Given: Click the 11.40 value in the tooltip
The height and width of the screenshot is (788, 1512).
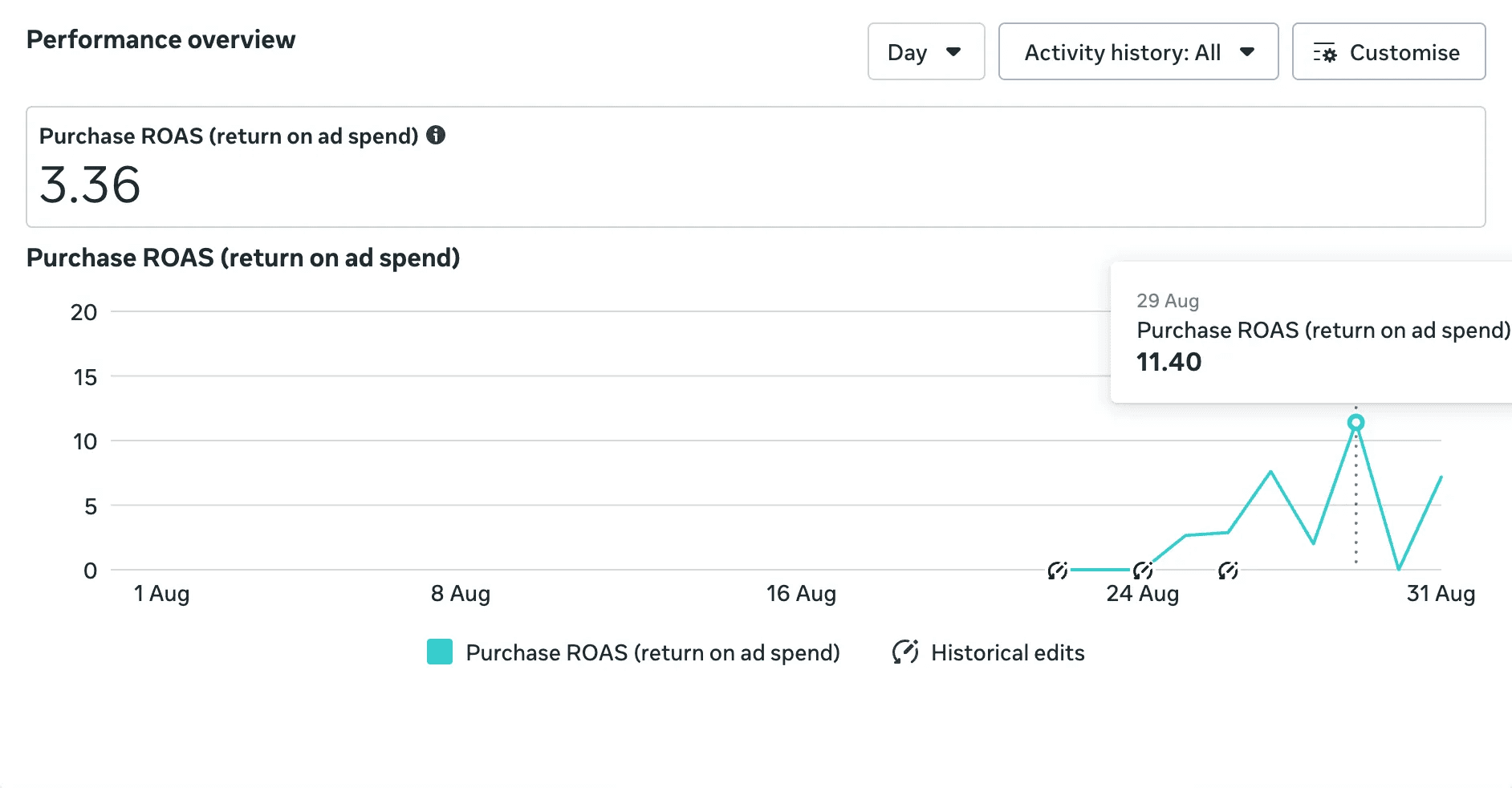Looking at the screenshot, I should (1169, 362).
